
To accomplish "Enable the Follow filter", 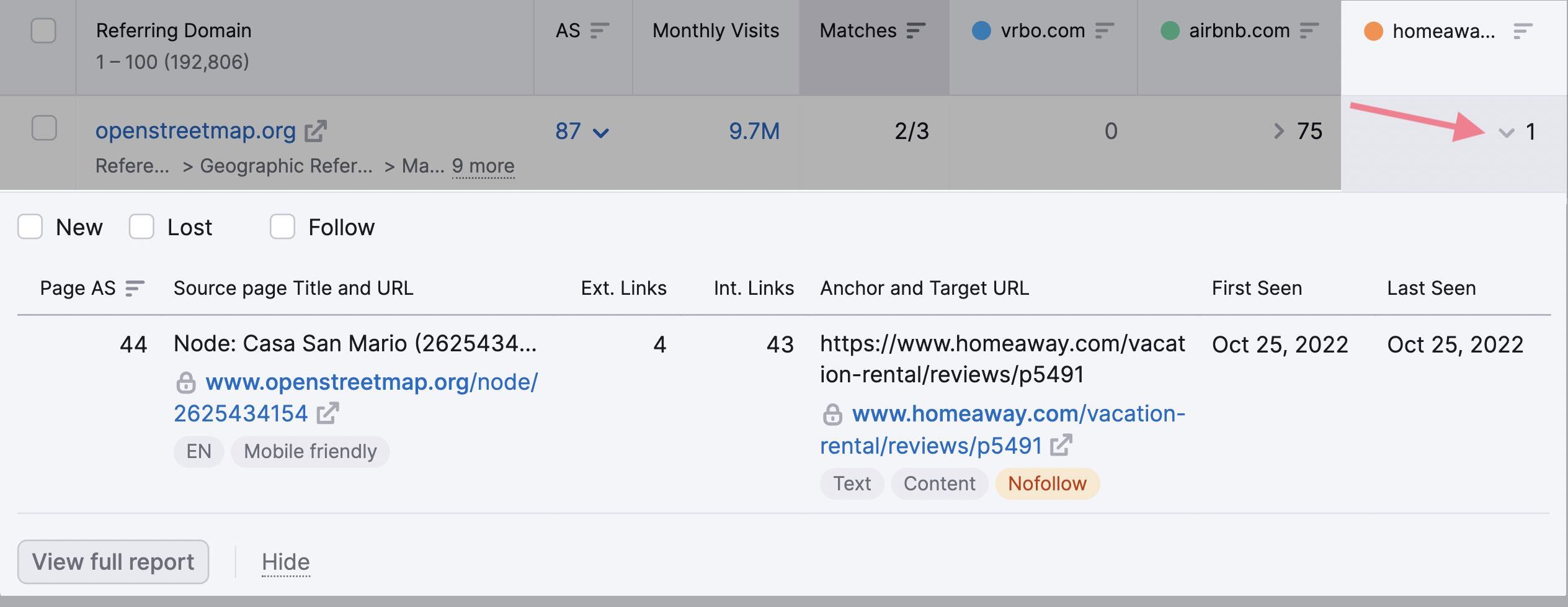I will pos(282,227).
